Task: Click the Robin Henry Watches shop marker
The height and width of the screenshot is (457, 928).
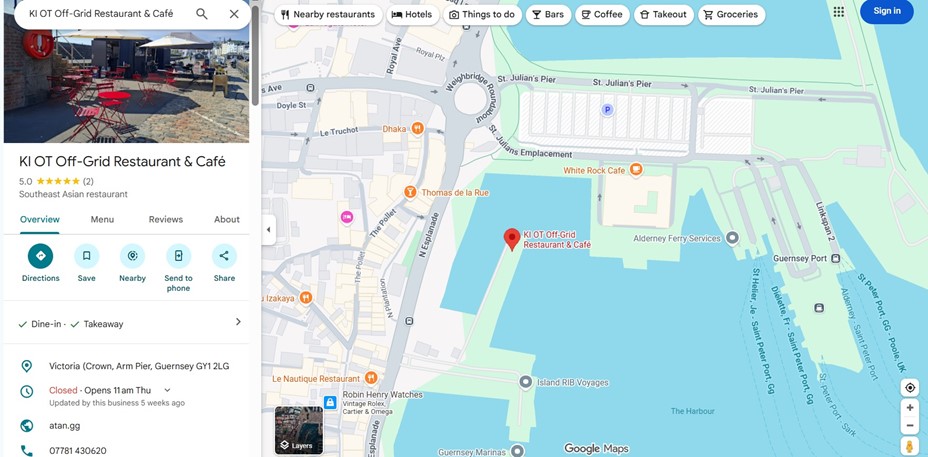Action: [x=330, y=403]
